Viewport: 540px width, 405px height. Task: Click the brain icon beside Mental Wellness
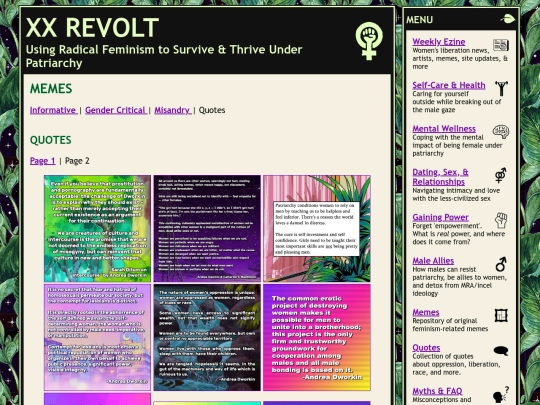click(x=501, y=132)
